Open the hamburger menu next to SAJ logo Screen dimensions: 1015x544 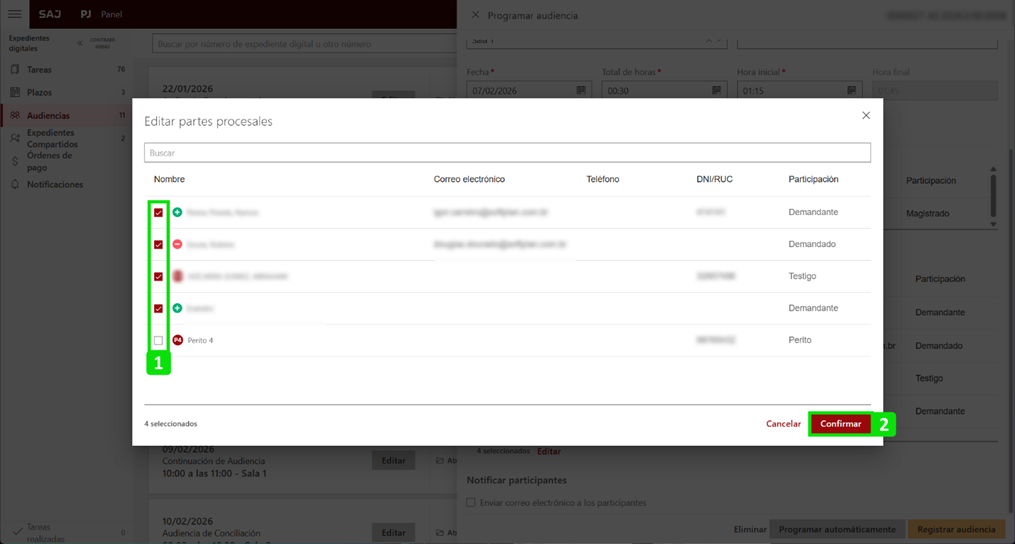(x=14, y=14)
